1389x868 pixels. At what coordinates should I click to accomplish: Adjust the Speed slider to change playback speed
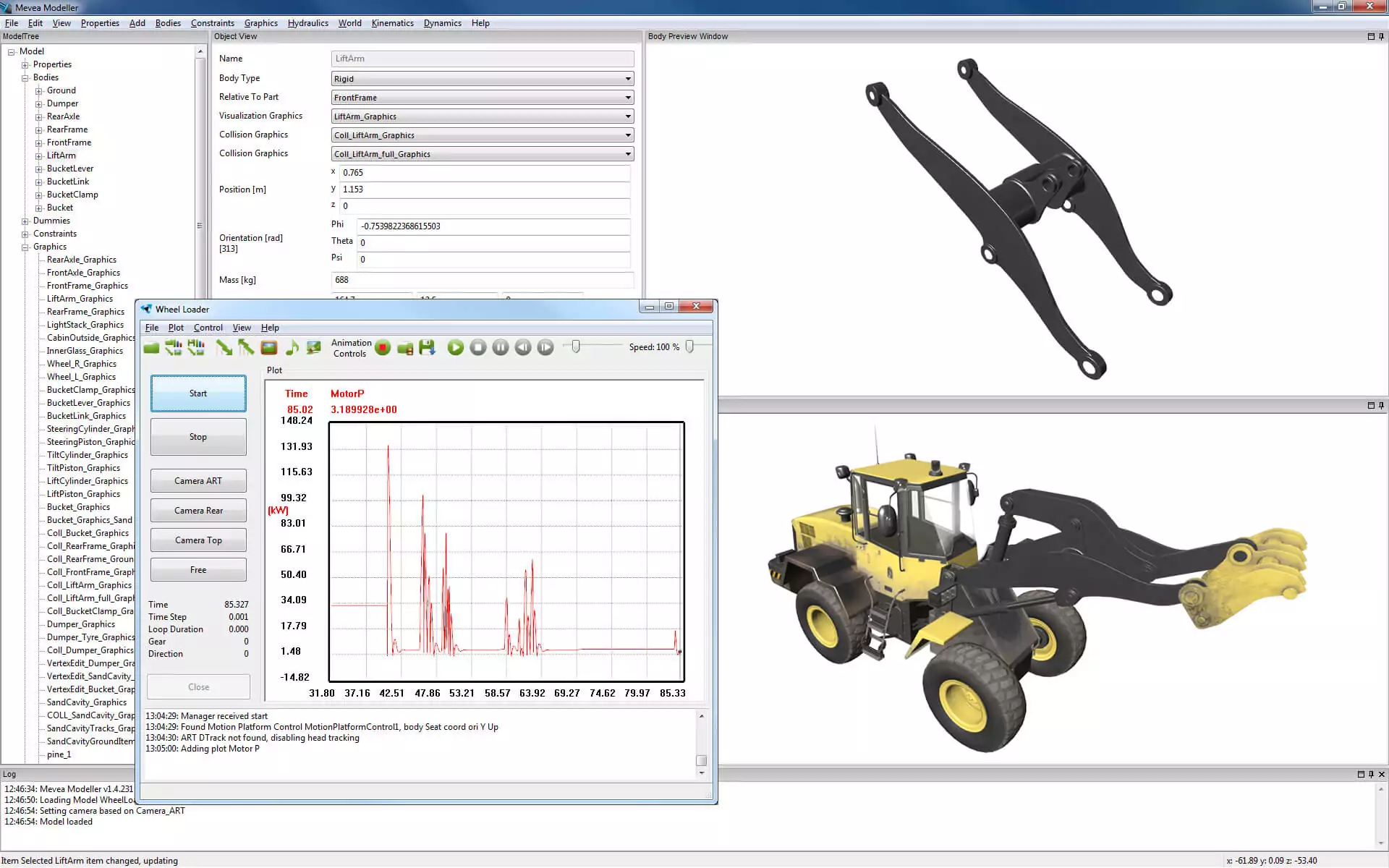pyautogui.click(x=691, y=346)
